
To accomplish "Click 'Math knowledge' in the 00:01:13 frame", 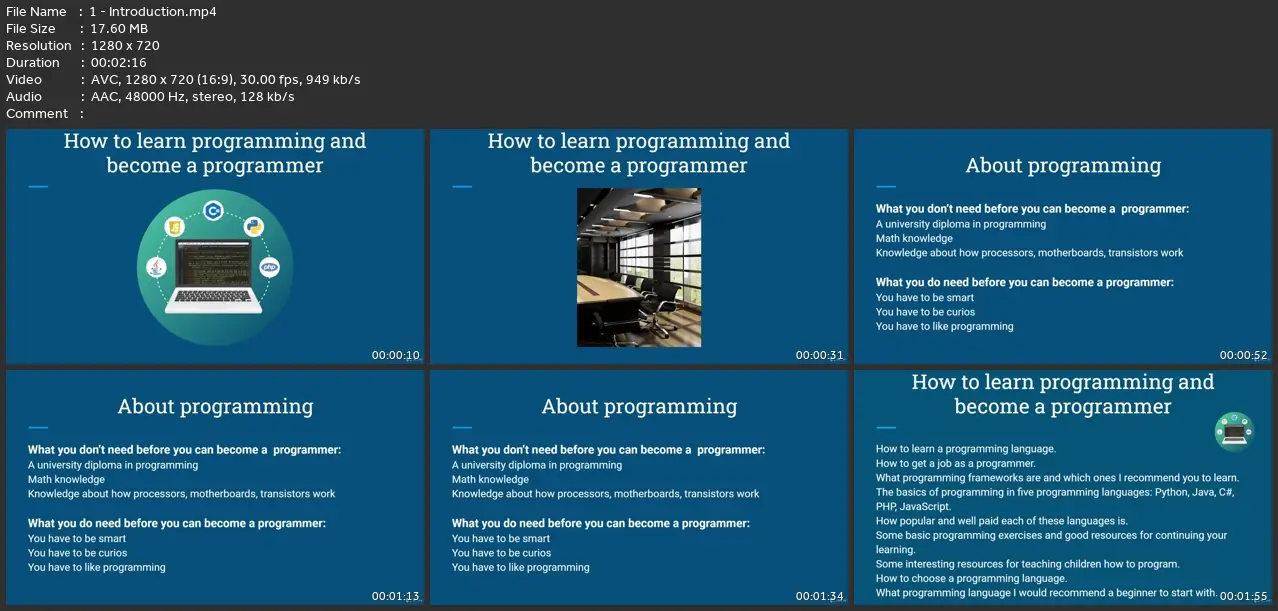I will 66,479.
